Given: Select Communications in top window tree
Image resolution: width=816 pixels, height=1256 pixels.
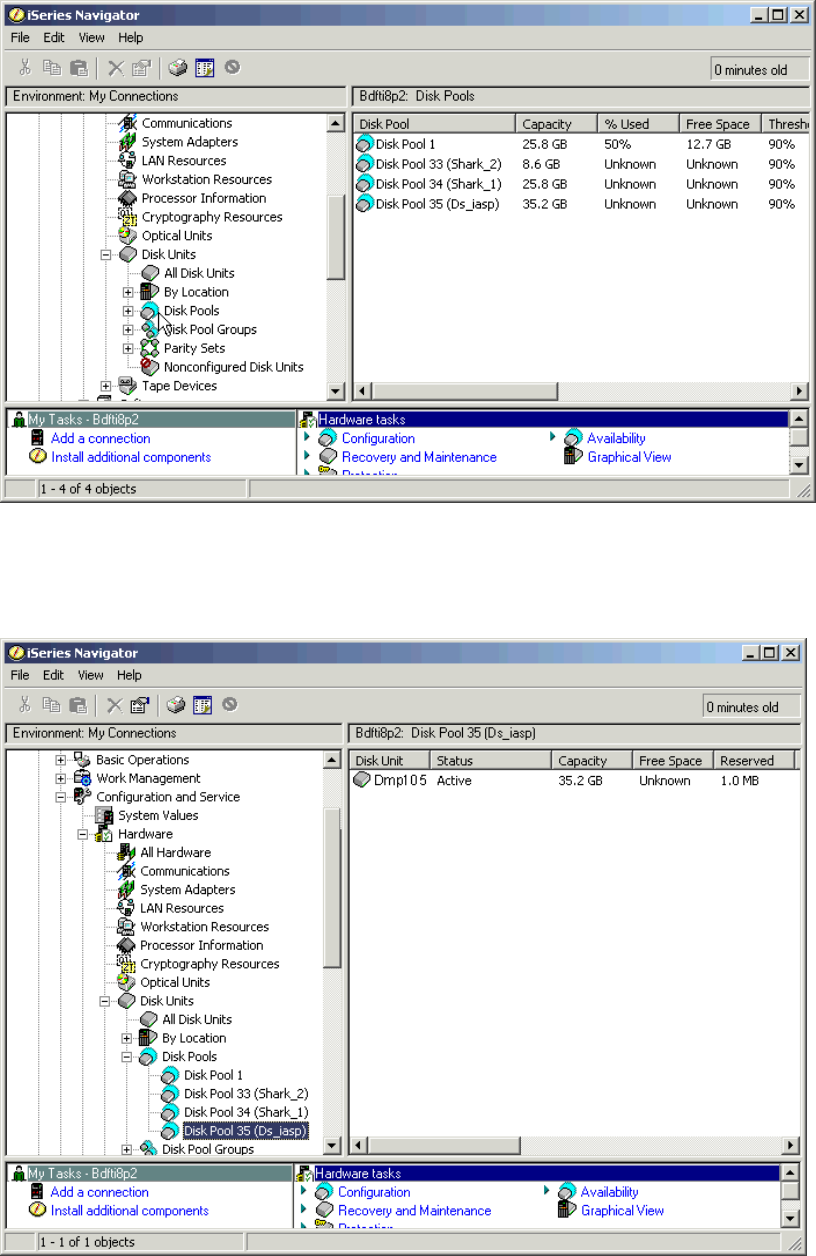Looking at the screenshot, I should click(x=186, y=123).
